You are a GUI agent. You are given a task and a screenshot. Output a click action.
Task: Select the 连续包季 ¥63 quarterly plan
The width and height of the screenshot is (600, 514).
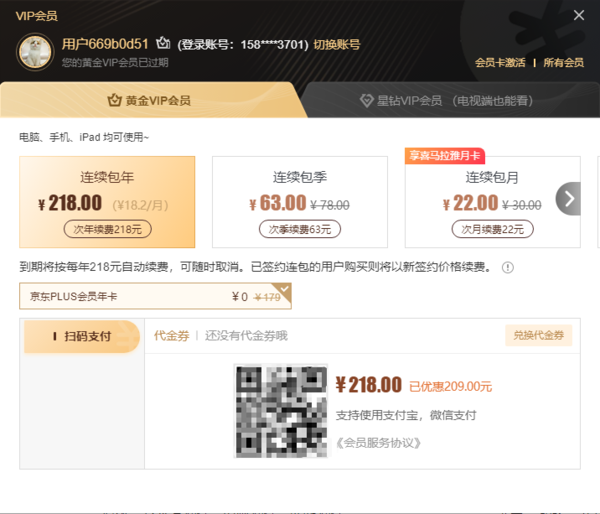click(x=299, y=201)
